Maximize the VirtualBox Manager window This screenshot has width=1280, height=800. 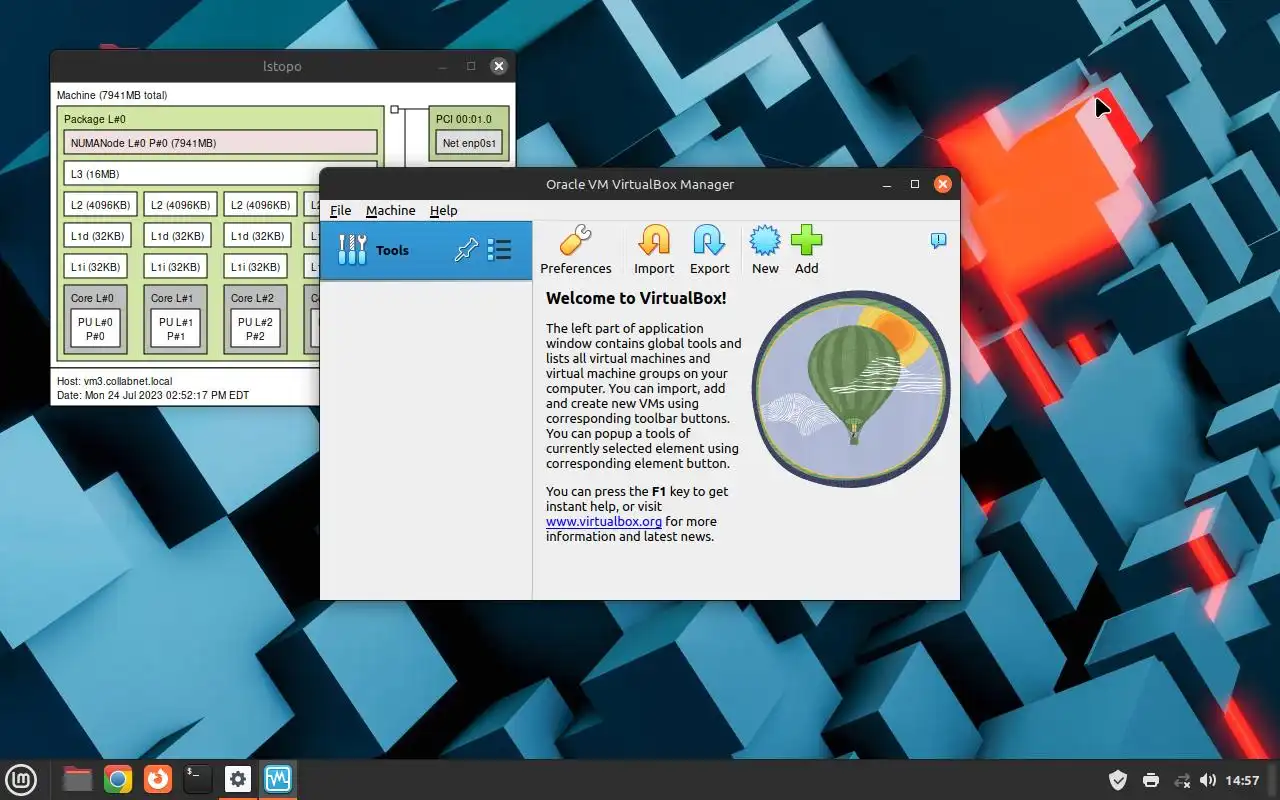(x=914, y=184)
